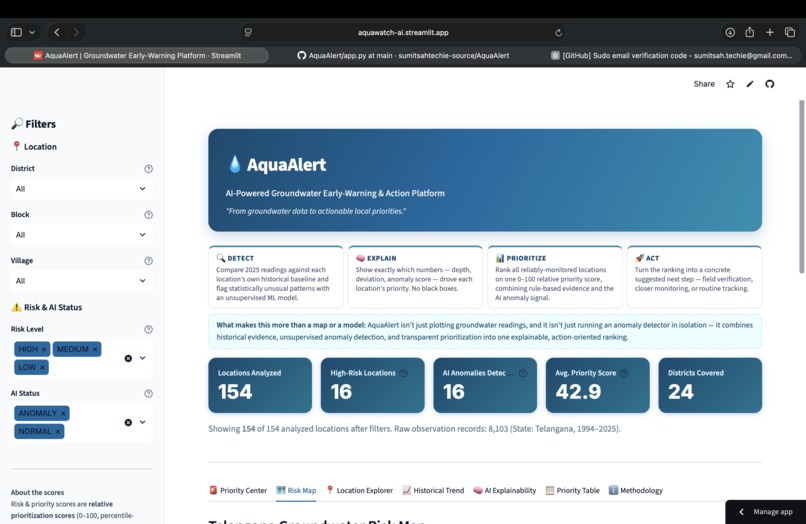806x524 pixels.
Task: Expand the AI Status multiselect chevron
Action: click(142, 422)
